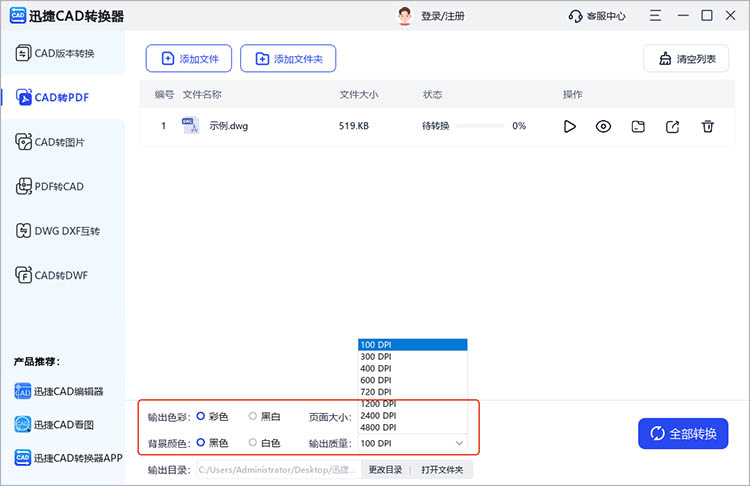Close the application window
This screenshot has width=750, height=486.
(x=730, y=16)
